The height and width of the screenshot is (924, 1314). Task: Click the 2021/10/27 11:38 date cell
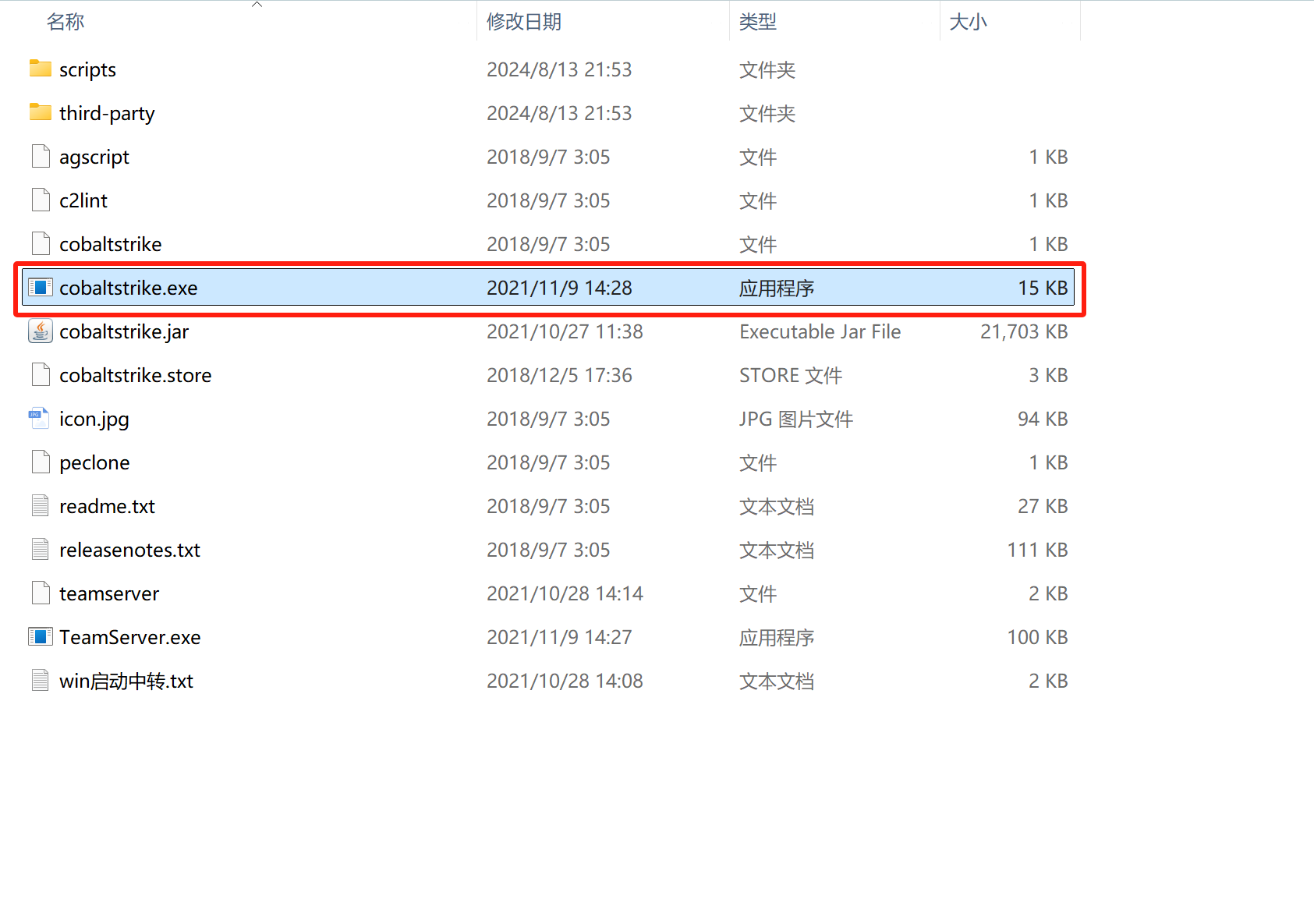(x=565, y=331)
